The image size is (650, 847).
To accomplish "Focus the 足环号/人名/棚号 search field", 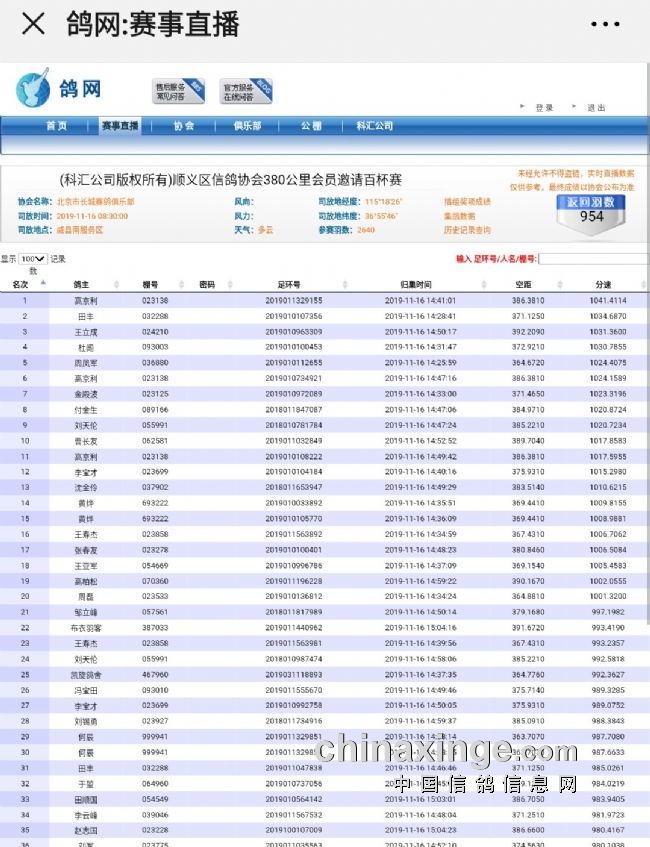I will coord(593,259).
